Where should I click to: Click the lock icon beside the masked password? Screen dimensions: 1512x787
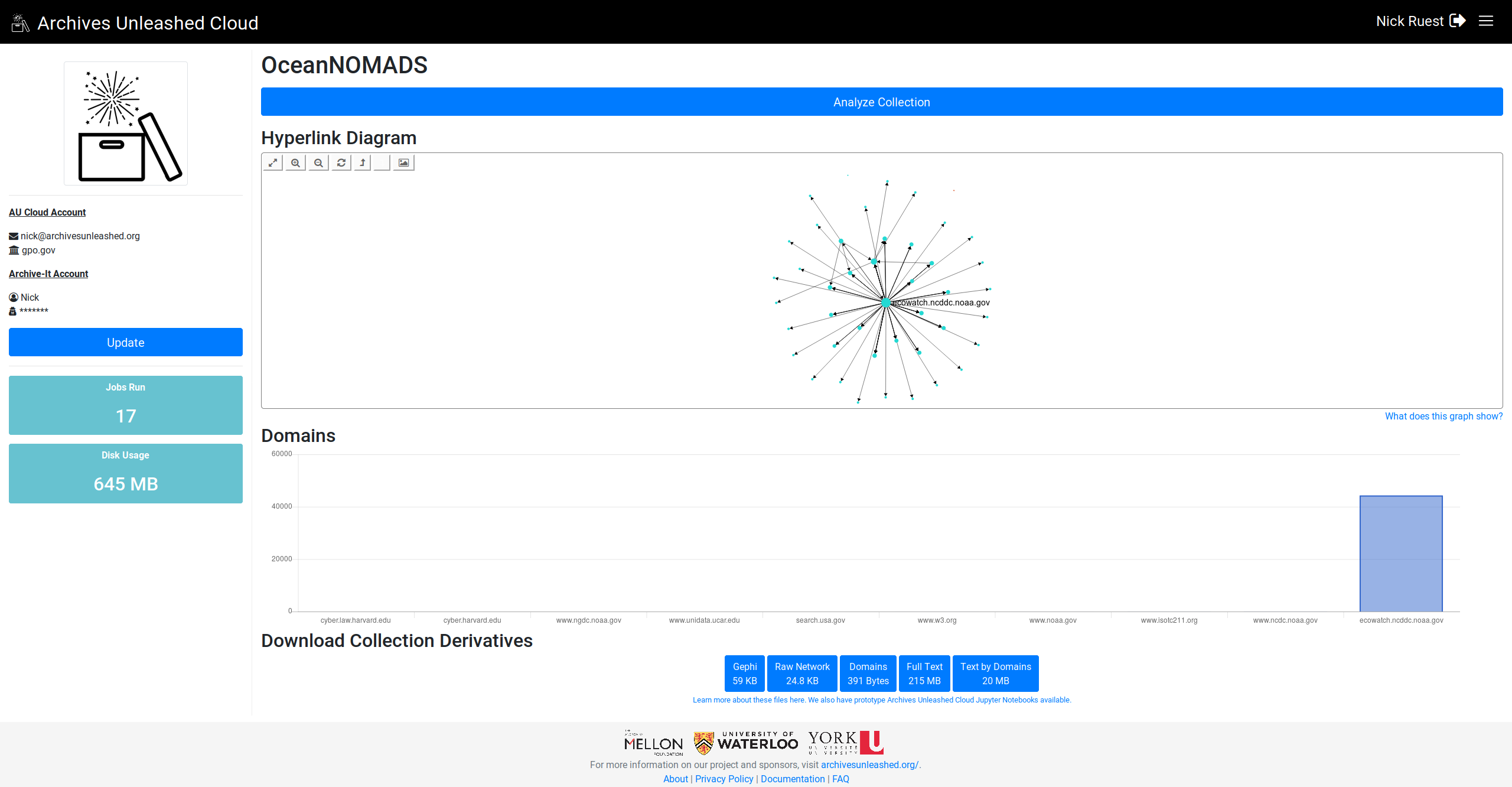pyautogui.click(x=12, y=311)
